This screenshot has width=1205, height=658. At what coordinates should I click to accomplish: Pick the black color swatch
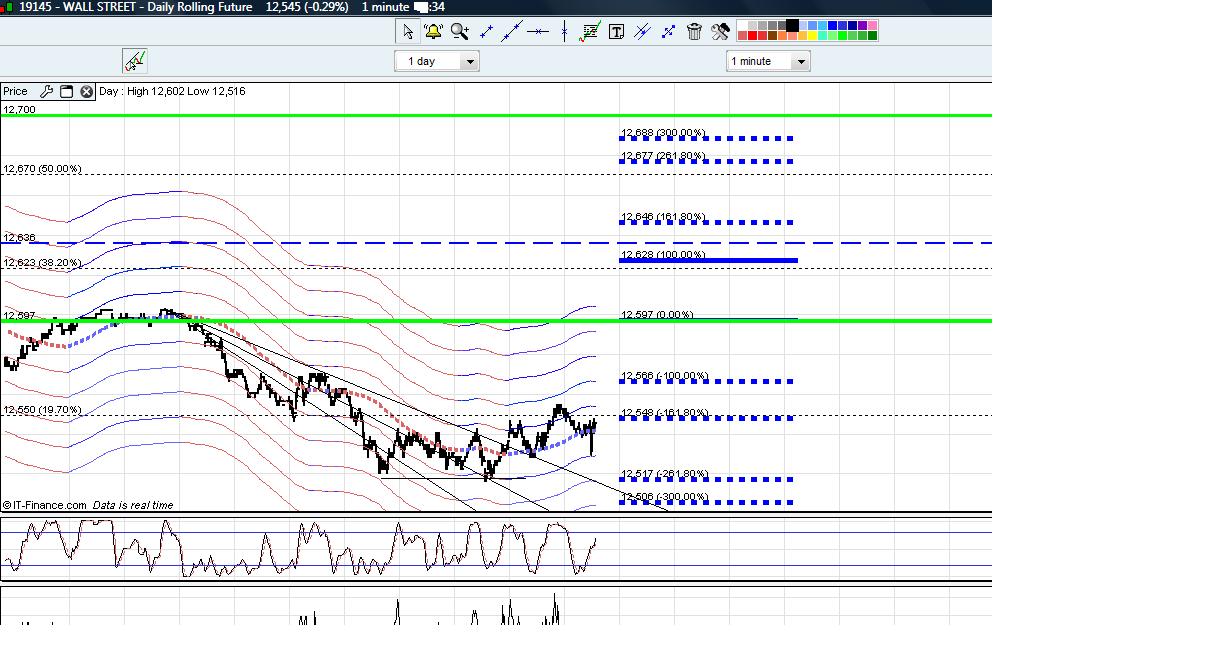[x=792, y=25]
